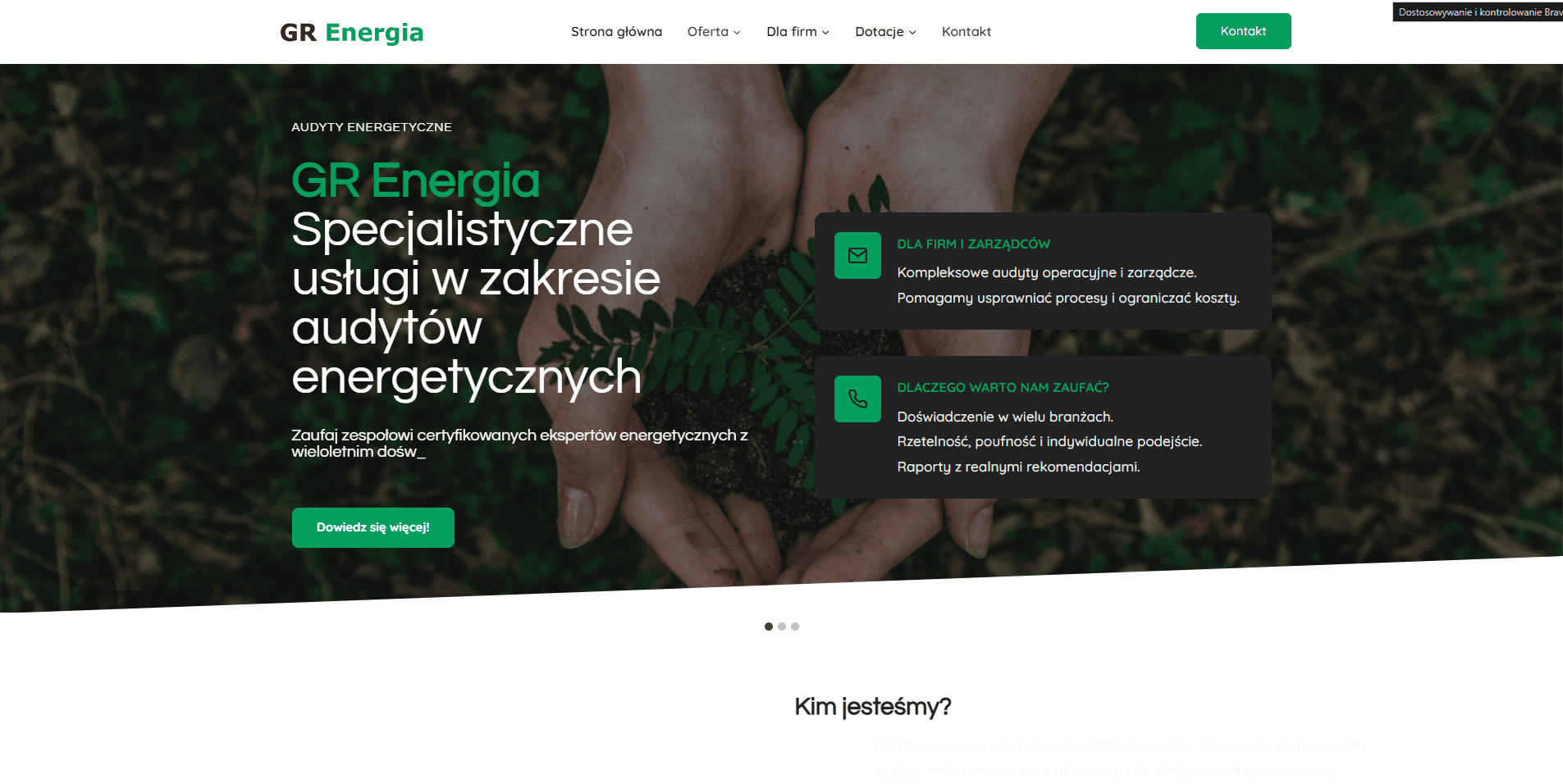Image resolution: width=1563 pixels, height=784 pixels.
Task: Click the Dla firm i zarządców heading
Action: click(973, 244)
